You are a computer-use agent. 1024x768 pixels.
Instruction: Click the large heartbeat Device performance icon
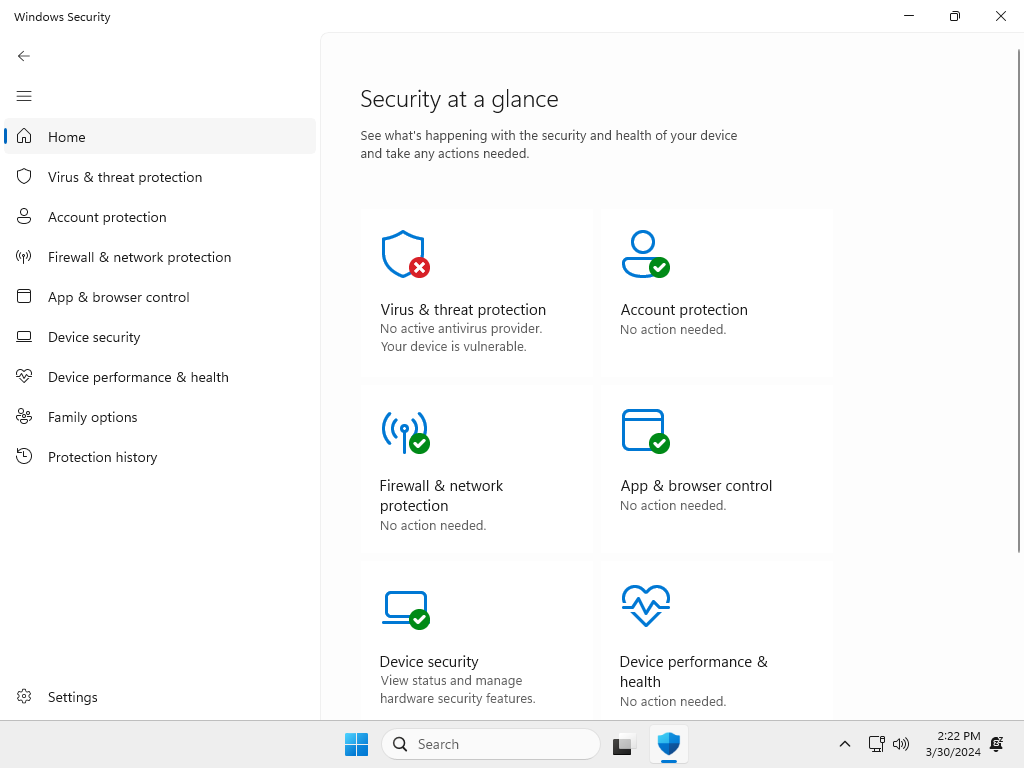[645, 606]
